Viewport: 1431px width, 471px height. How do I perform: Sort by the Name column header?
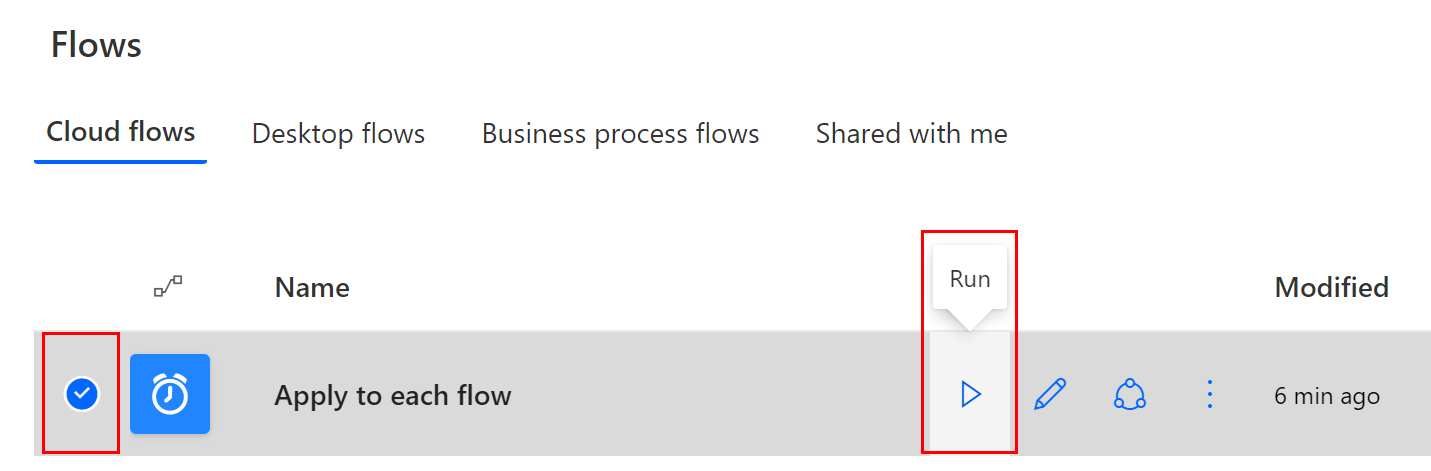click(312, 288)
